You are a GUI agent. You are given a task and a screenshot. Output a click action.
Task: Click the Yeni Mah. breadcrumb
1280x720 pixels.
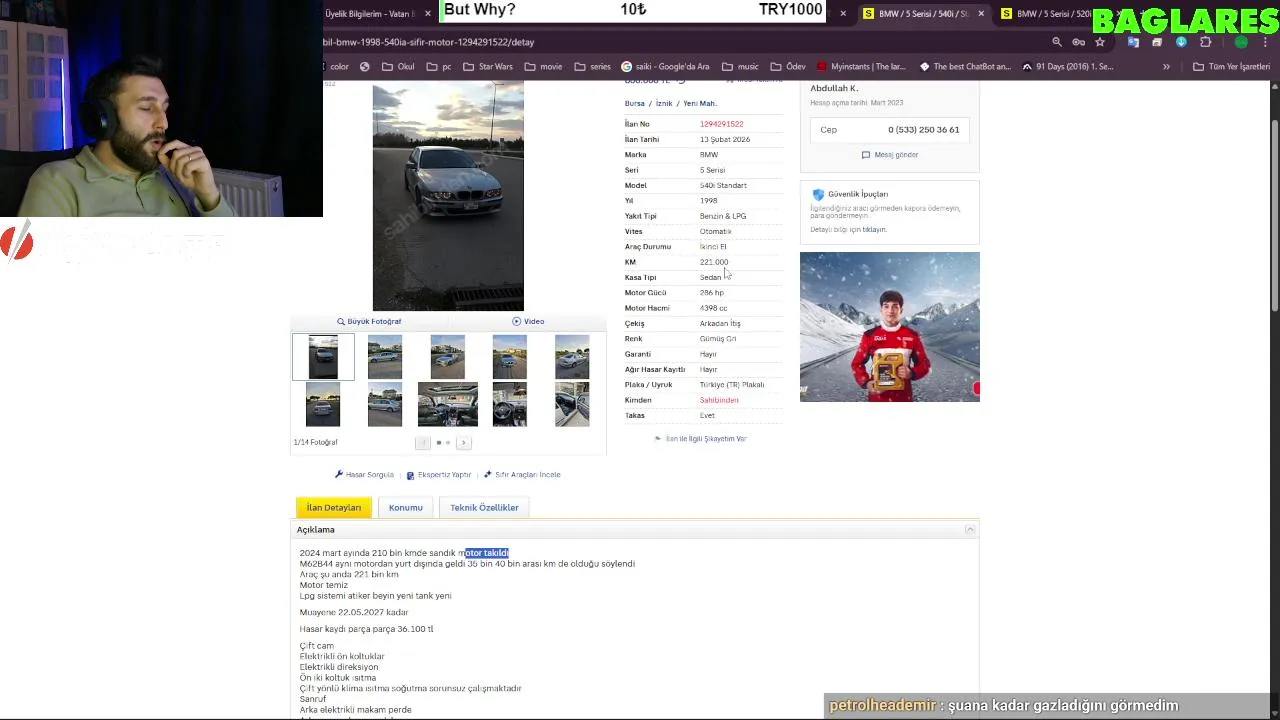(x=699, y=104)
